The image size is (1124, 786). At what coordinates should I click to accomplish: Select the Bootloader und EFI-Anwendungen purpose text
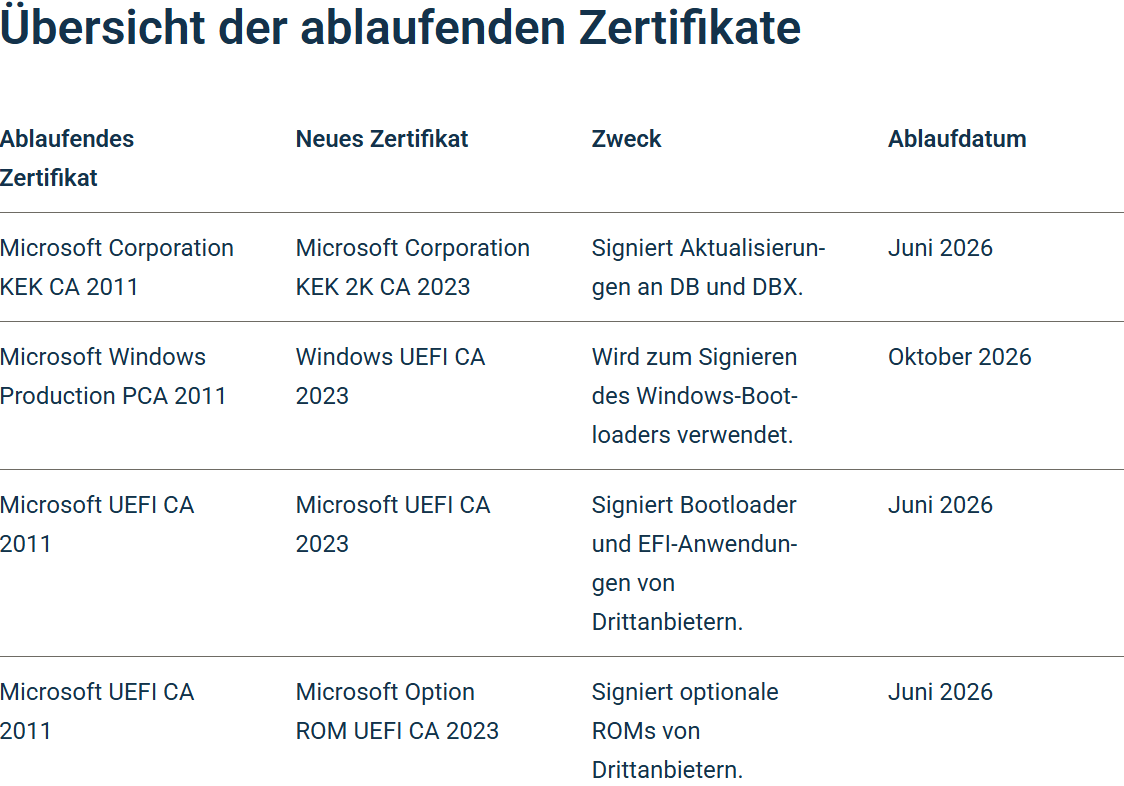tap(694, 563)
